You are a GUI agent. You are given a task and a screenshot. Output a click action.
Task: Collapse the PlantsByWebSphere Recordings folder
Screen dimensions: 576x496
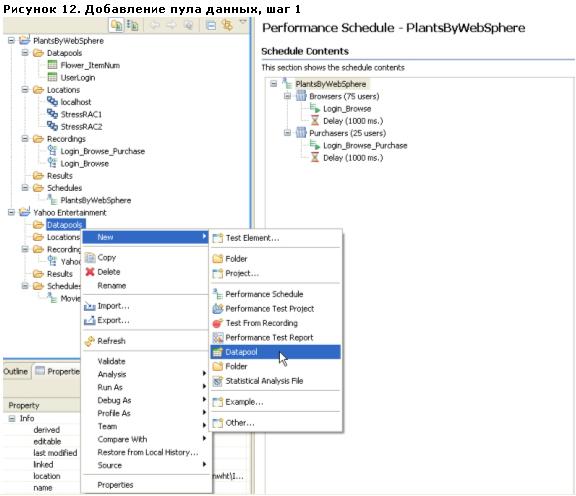[x=25, y=139]
